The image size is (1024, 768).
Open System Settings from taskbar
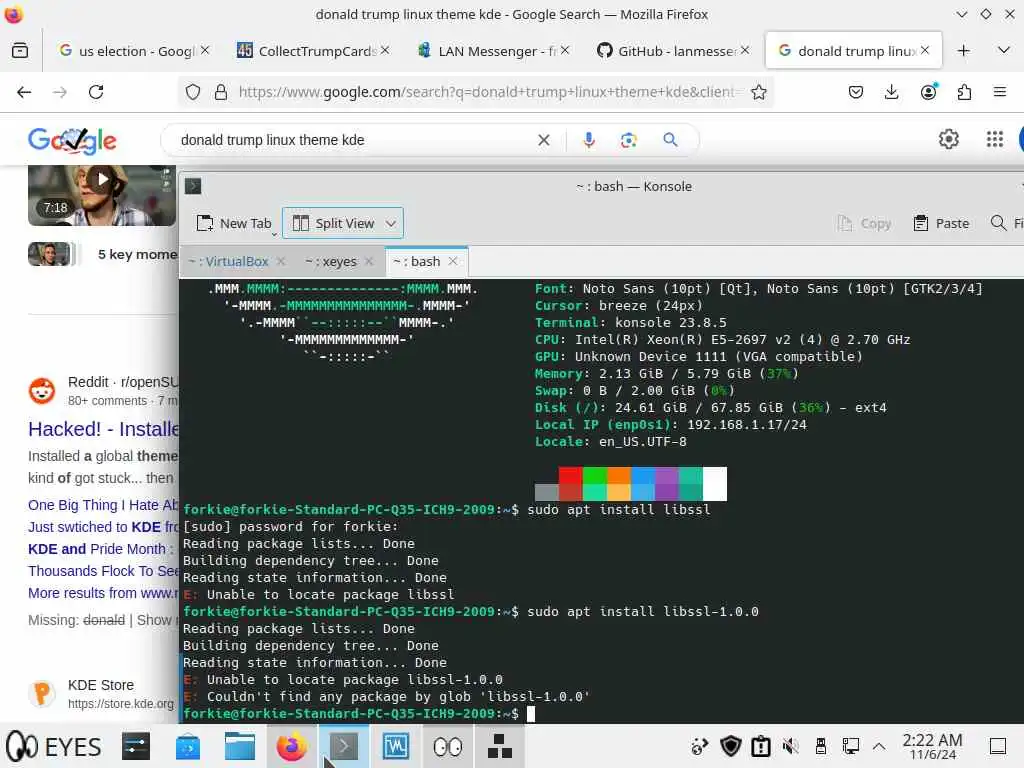[136, 746]
